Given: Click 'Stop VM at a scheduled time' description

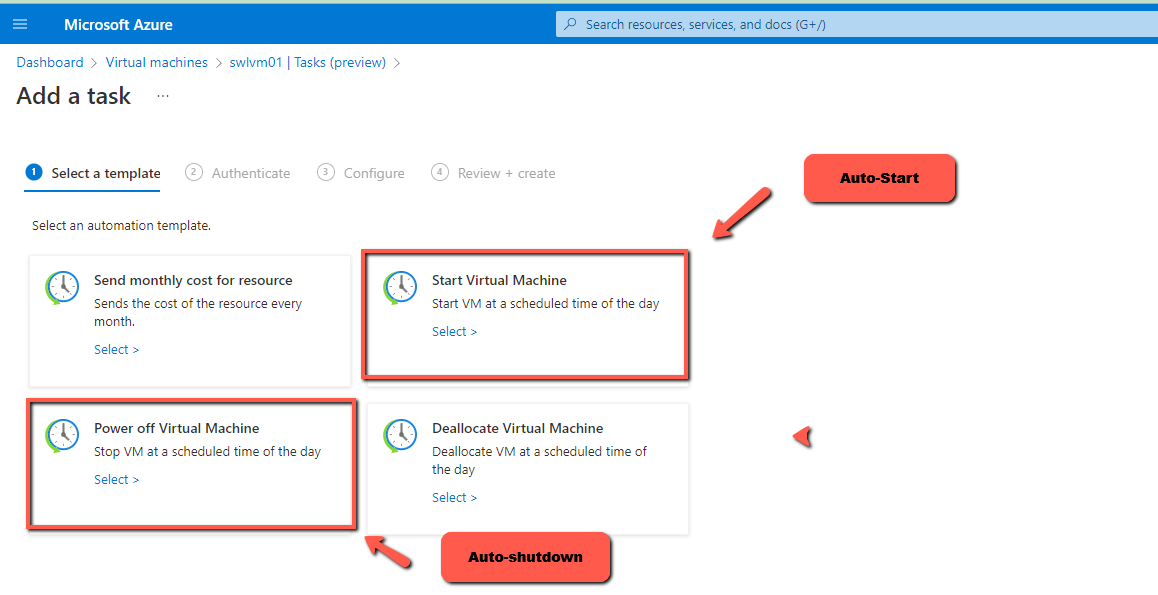Looking at the screenshot, I should [x=208, y=452].
